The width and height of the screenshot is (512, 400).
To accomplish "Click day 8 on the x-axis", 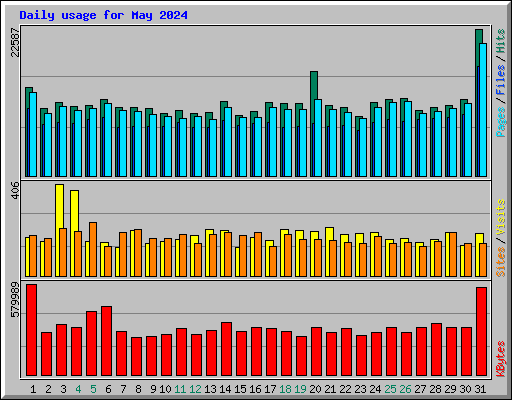I will [x=138, y=389].
